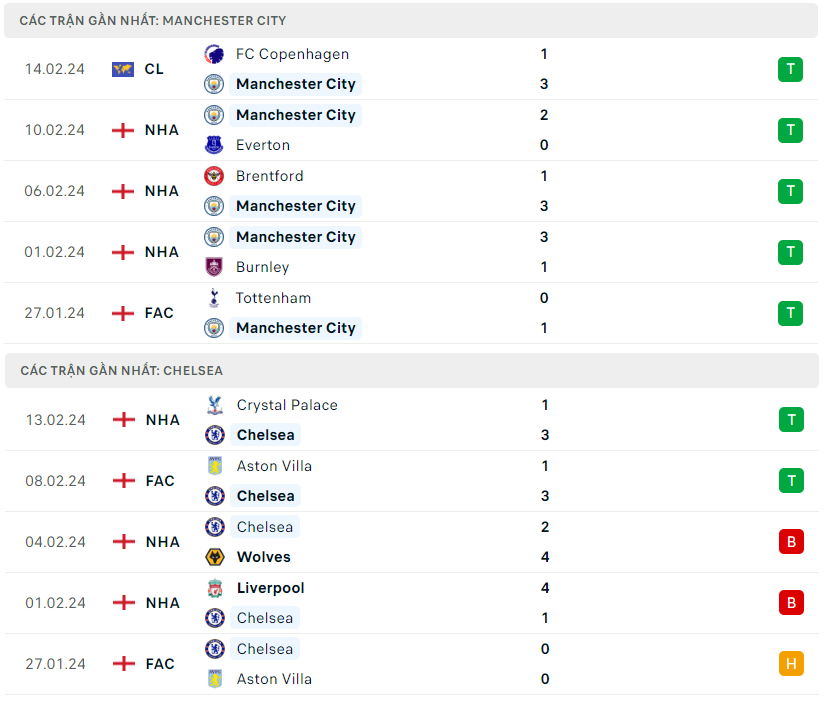Click the Everton club crest
Image resolution: width=824 pixels, height=701 pixels.
[214, 145]
